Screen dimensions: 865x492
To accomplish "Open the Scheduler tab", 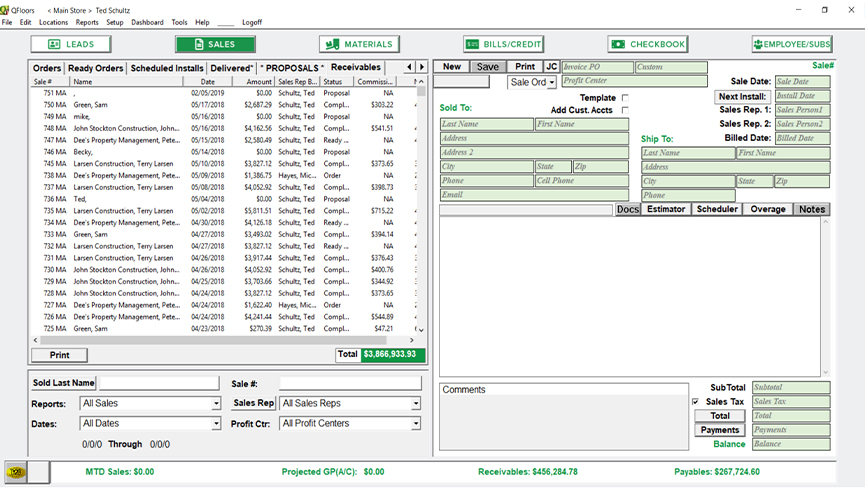I will click(717, 210).
